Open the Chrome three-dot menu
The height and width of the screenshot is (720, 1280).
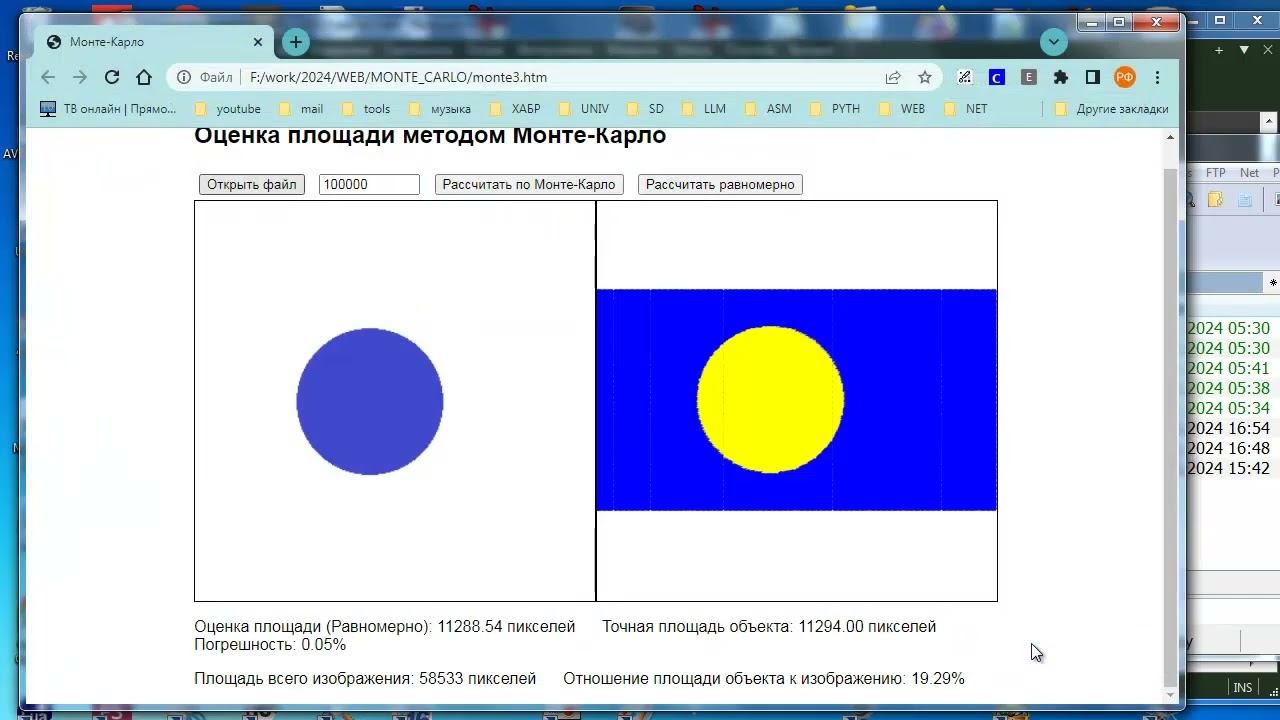click(1157, 77)
